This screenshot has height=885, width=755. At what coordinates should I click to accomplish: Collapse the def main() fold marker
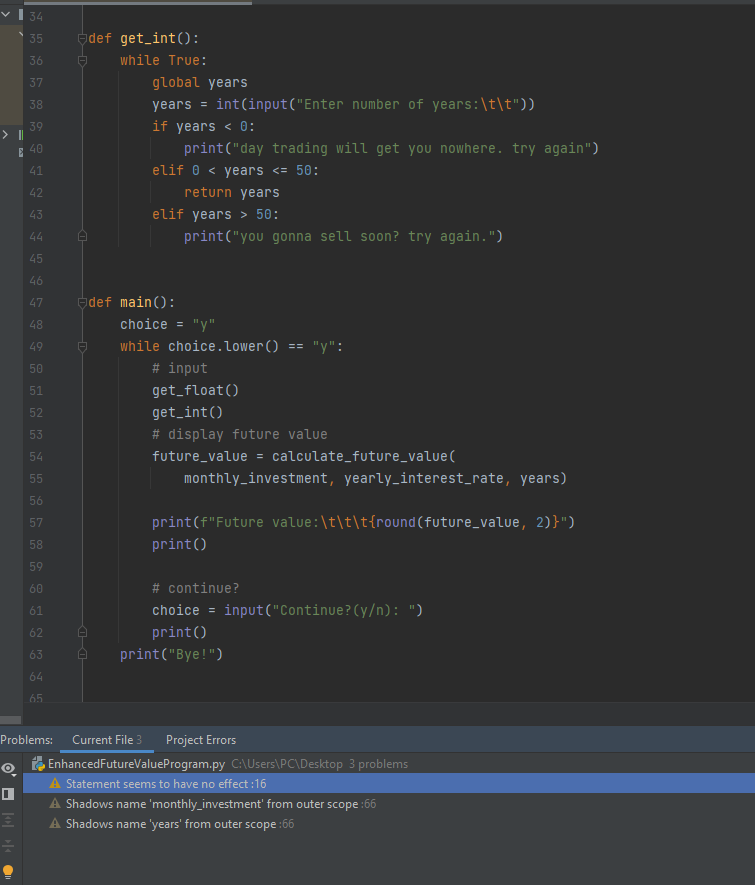82,303
